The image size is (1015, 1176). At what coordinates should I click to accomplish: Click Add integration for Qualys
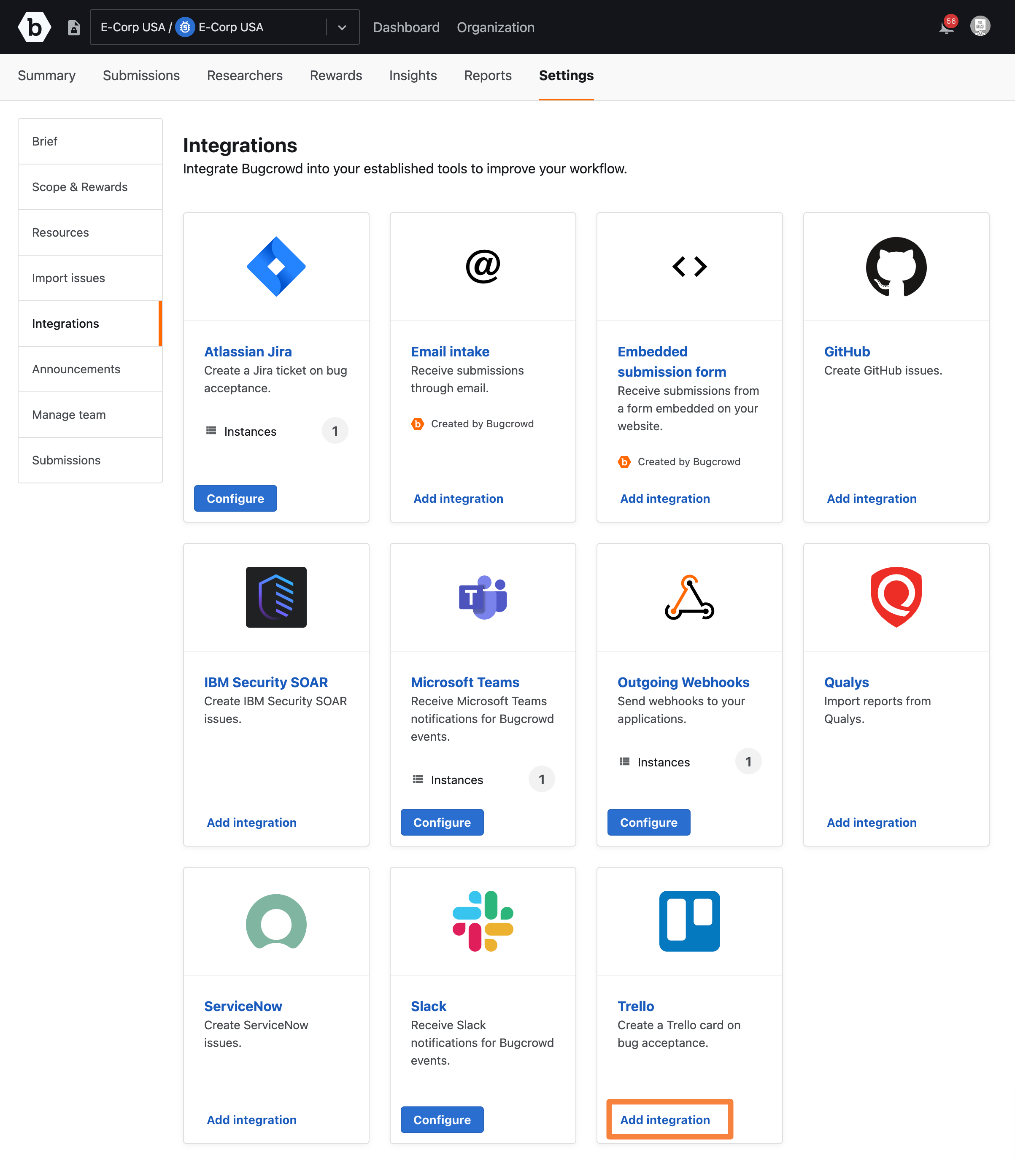[872, 823]
